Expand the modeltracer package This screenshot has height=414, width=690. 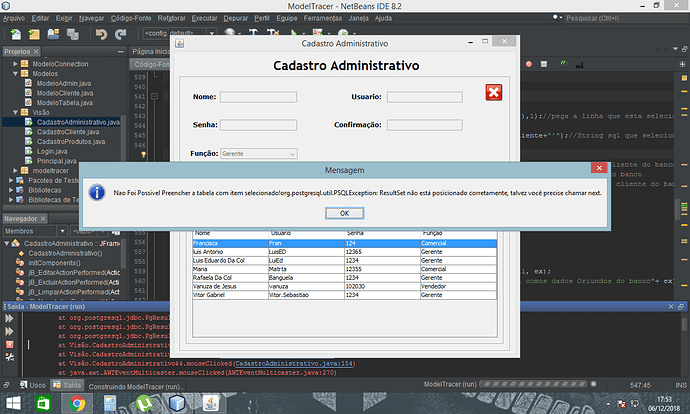tap(15, 171)
